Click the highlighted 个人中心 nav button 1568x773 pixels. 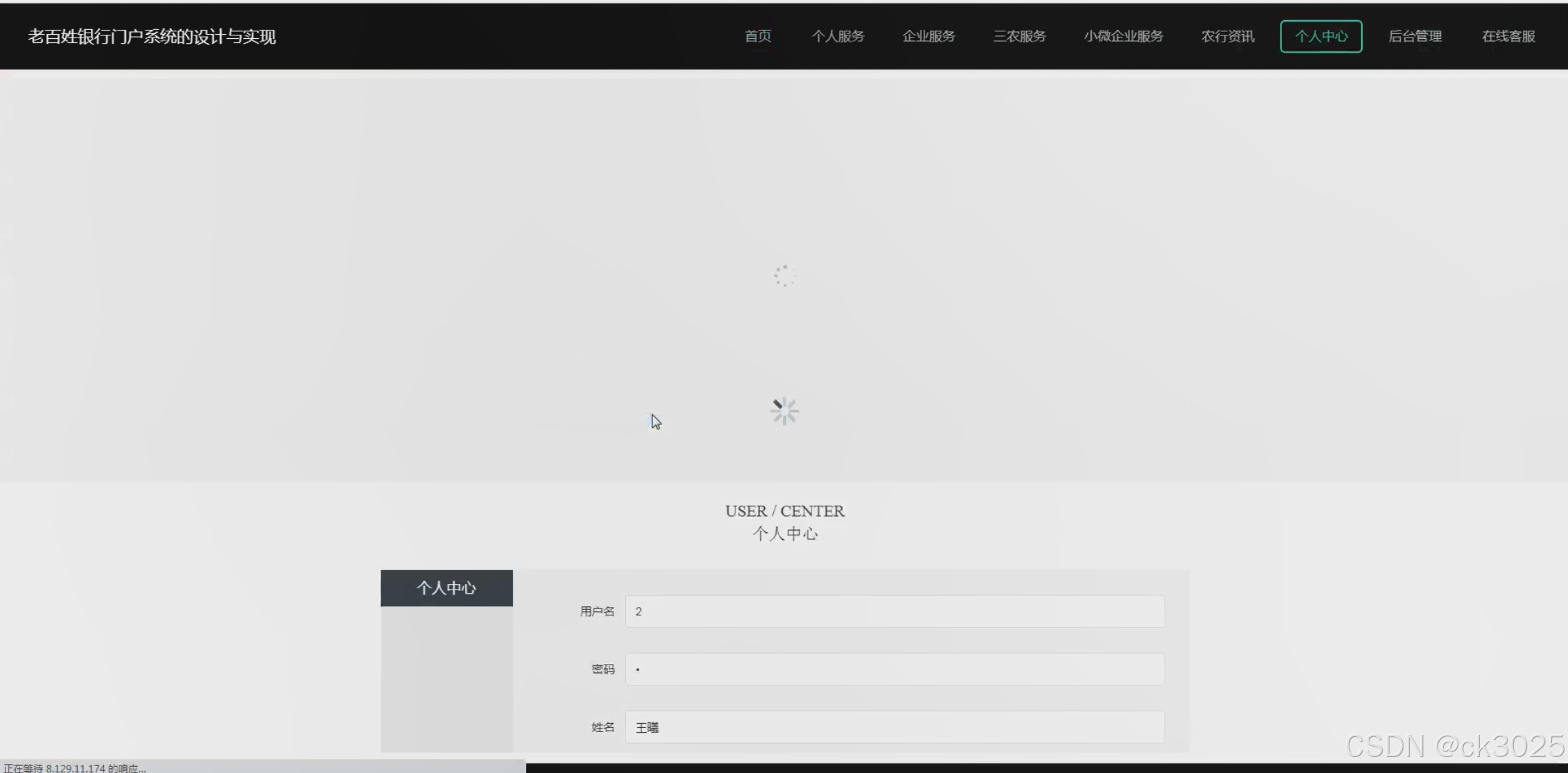point(1320,36)
